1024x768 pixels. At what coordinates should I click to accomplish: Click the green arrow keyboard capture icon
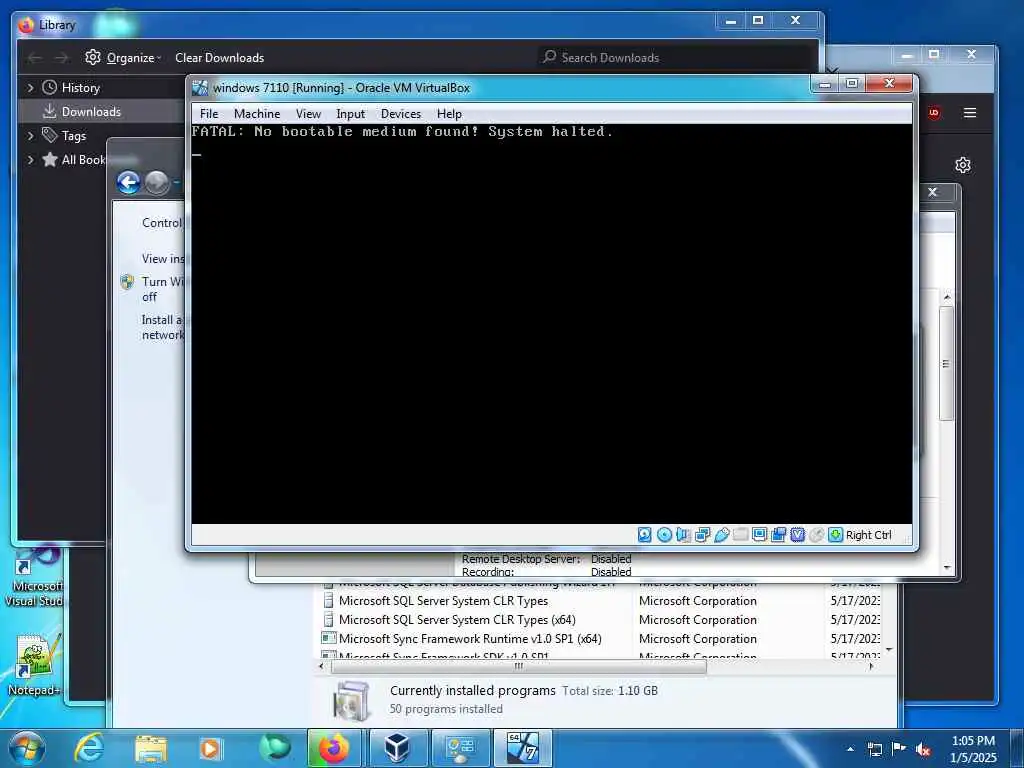(x=835, y=535)
